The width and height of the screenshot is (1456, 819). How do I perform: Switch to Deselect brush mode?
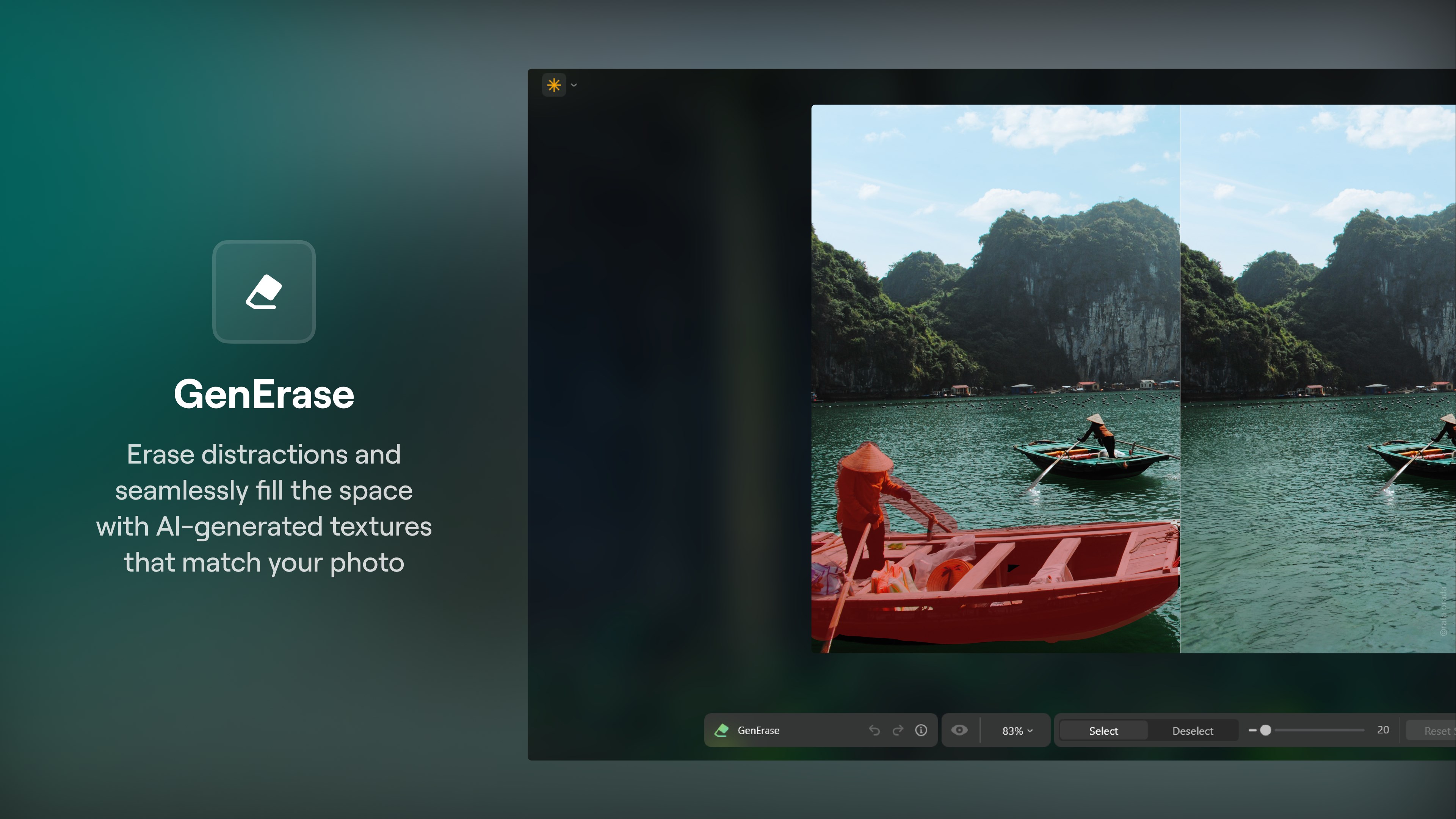[x=1193, y=730]
